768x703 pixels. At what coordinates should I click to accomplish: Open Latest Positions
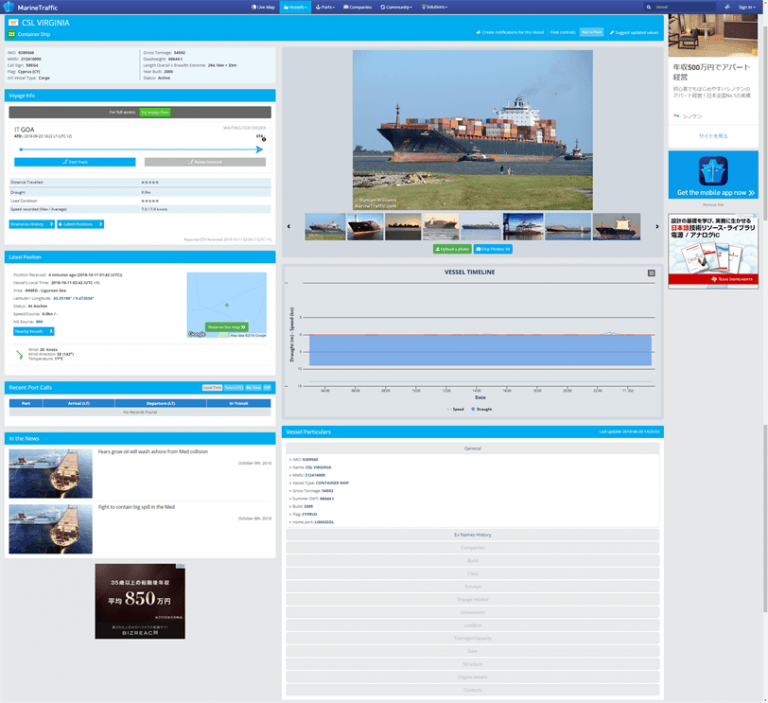click(x=80, y=224)
